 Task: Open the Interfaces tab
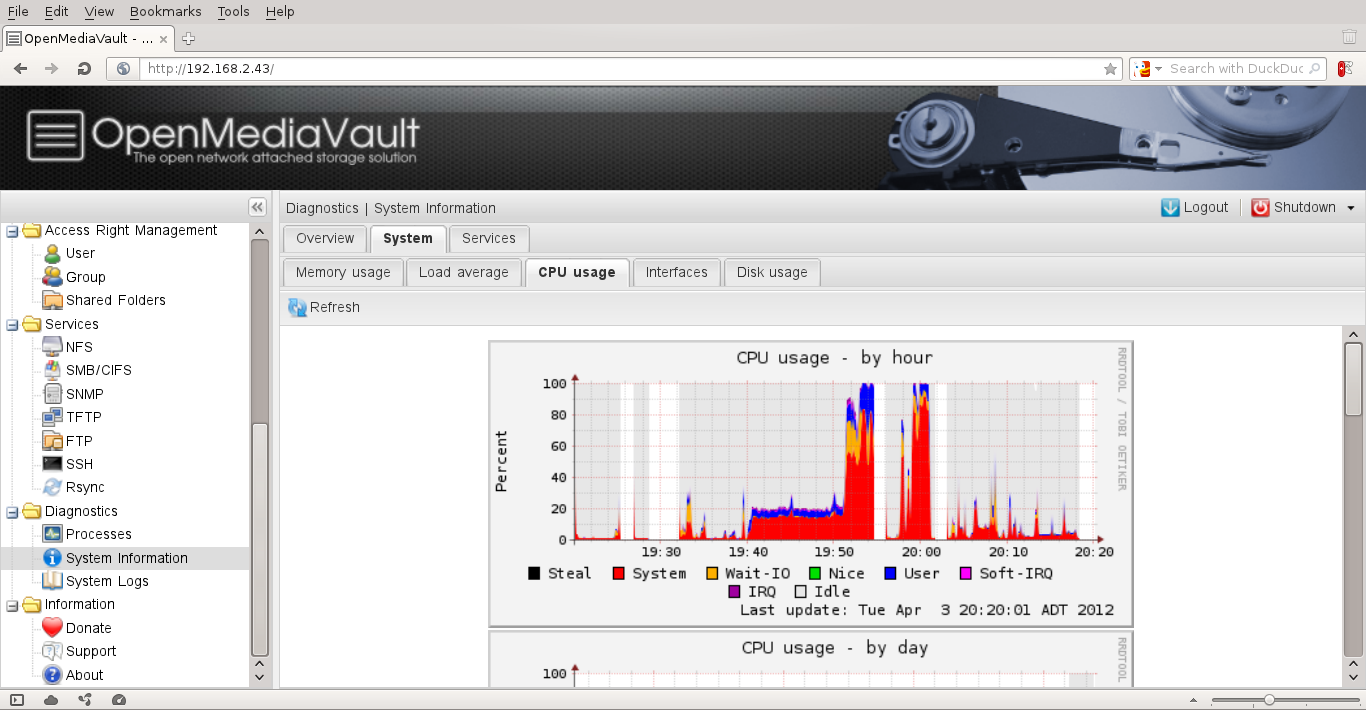677,273
